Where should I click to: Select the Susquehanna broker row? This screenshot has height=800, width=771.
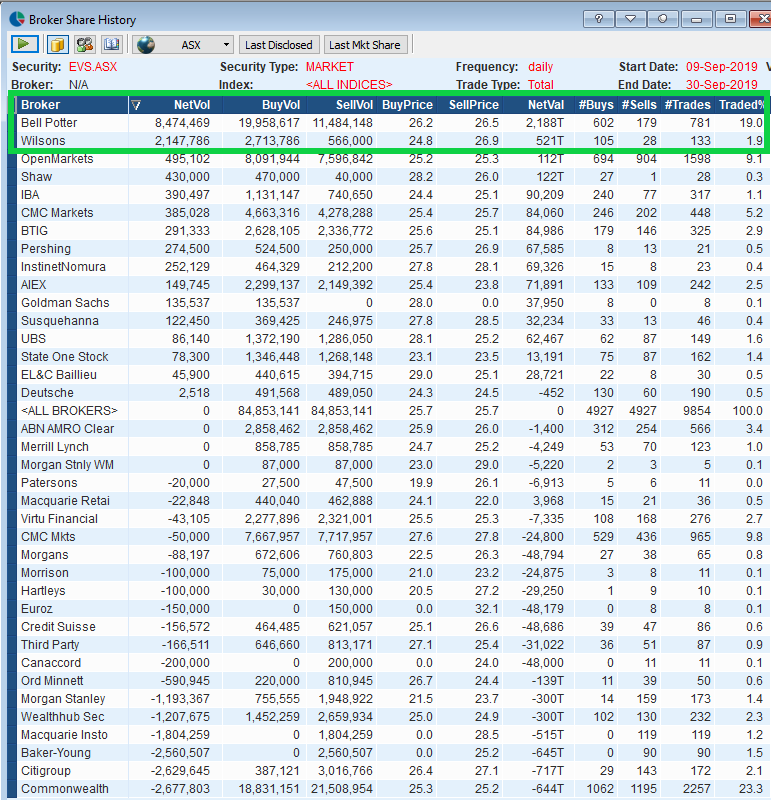tap(391, 321)
